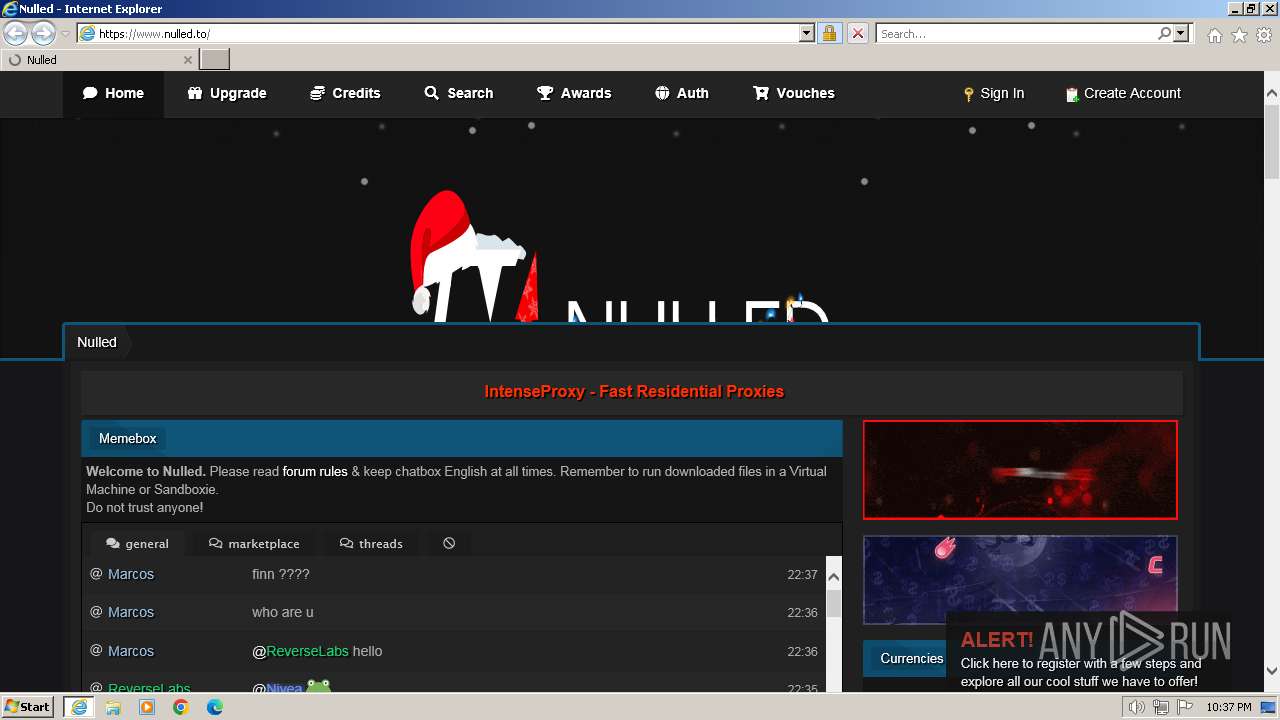Click the network tray icon
This screenshot has height=720, width=1280.
coord(1160,707)
